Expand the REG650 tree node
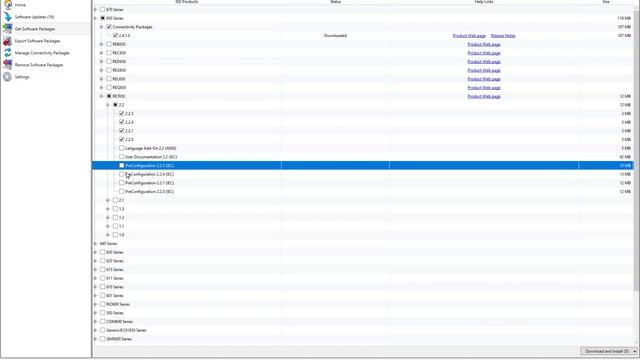Image resolution: width=640 pixels, height=360 pixels. point(102,70)
